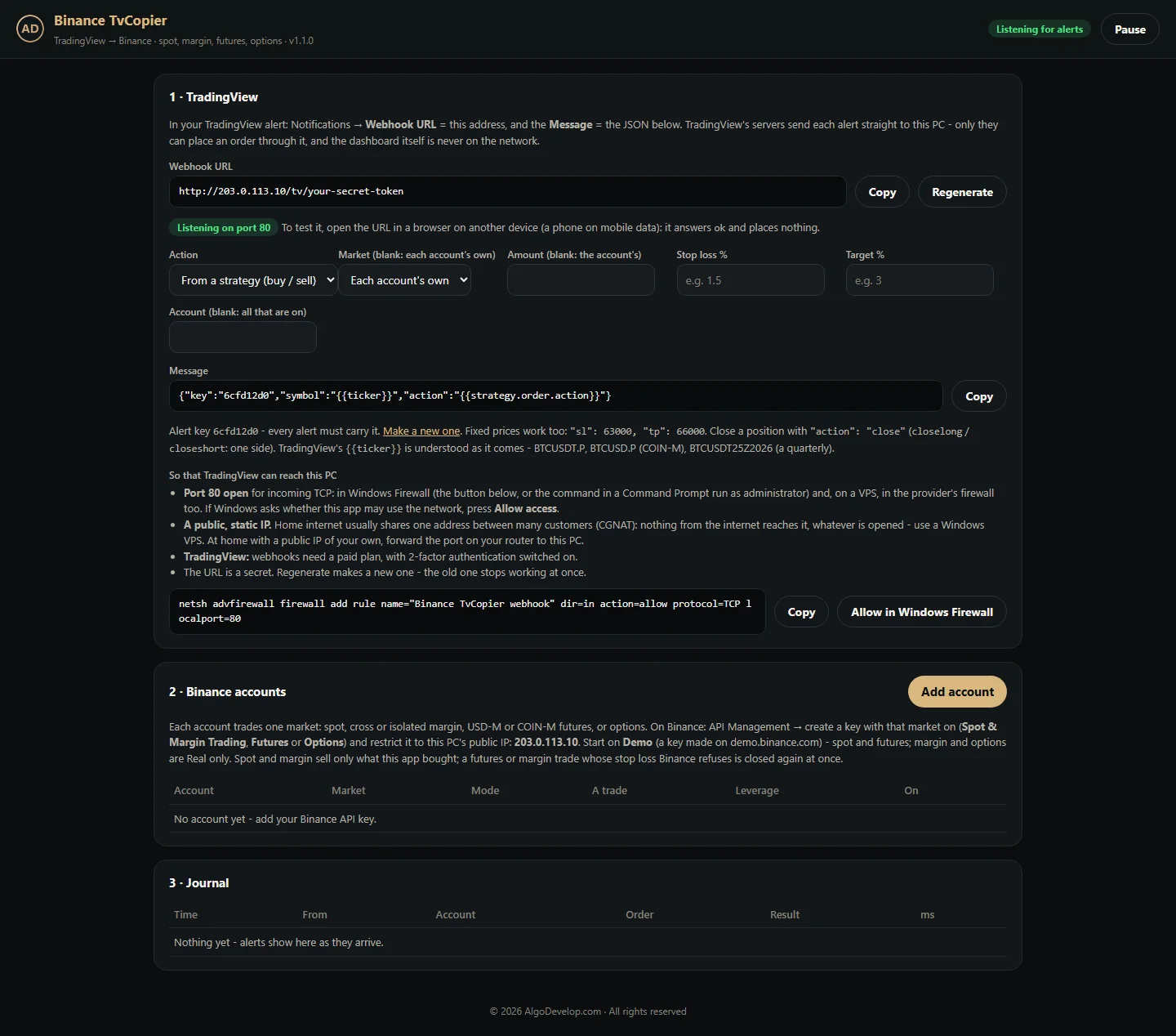
Task: Click the Journal 'From' column header
Action: coord(314,915)
